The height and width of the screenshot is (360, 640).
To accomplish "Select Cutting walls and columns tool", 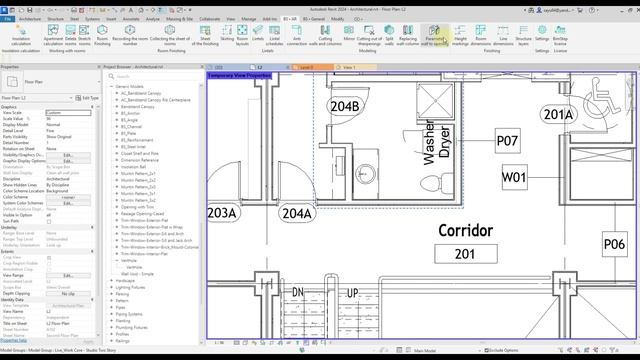I will 325,35.
